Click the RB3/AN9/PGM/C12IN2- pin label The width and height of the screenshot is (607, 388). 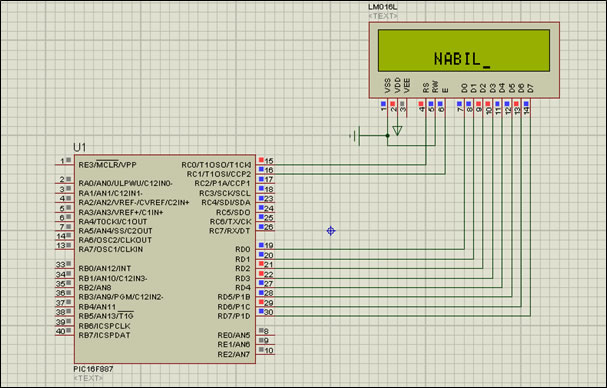[120, 297]
